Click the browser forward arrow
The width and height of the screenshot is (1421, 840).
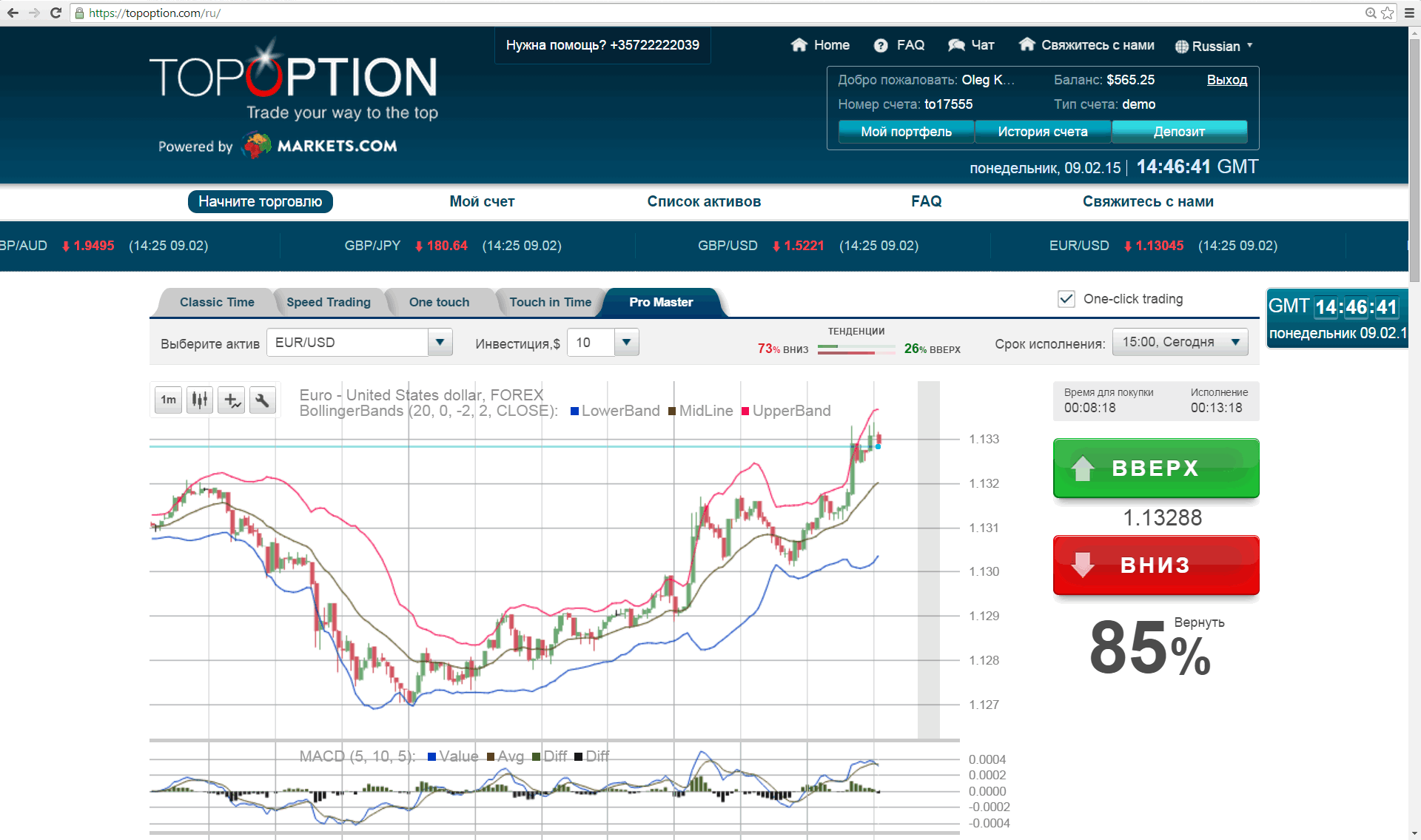(34, 13)
